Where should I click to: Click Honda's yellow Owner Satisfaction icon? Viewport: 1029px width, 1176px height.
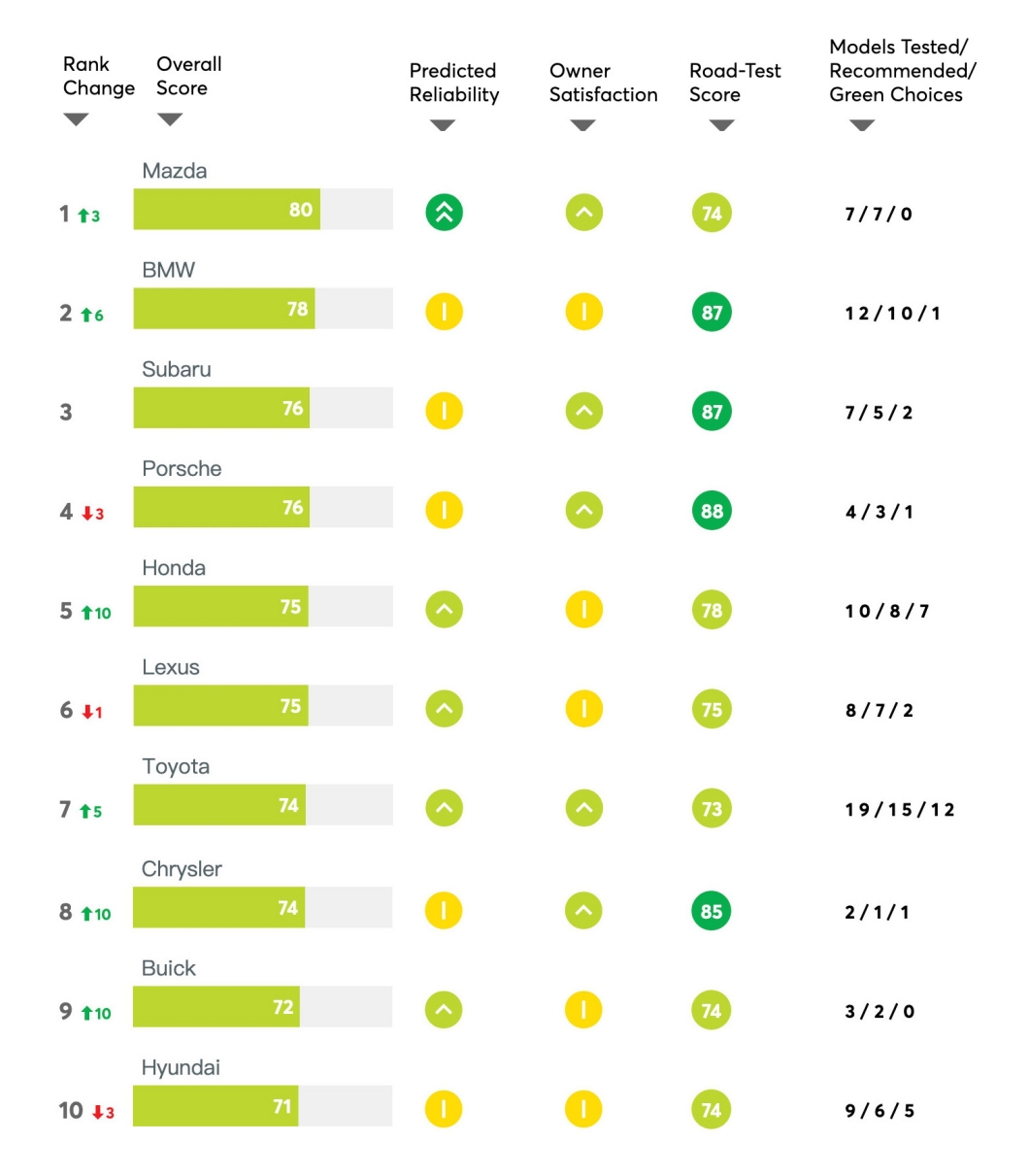pyautogui.click(x=583, y=610)
